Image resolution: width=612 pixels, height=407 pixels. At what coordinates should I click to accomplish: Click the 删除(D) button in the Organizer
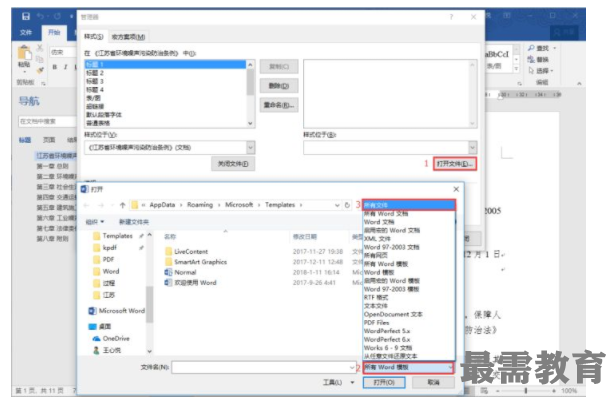[x=279, y=86]
